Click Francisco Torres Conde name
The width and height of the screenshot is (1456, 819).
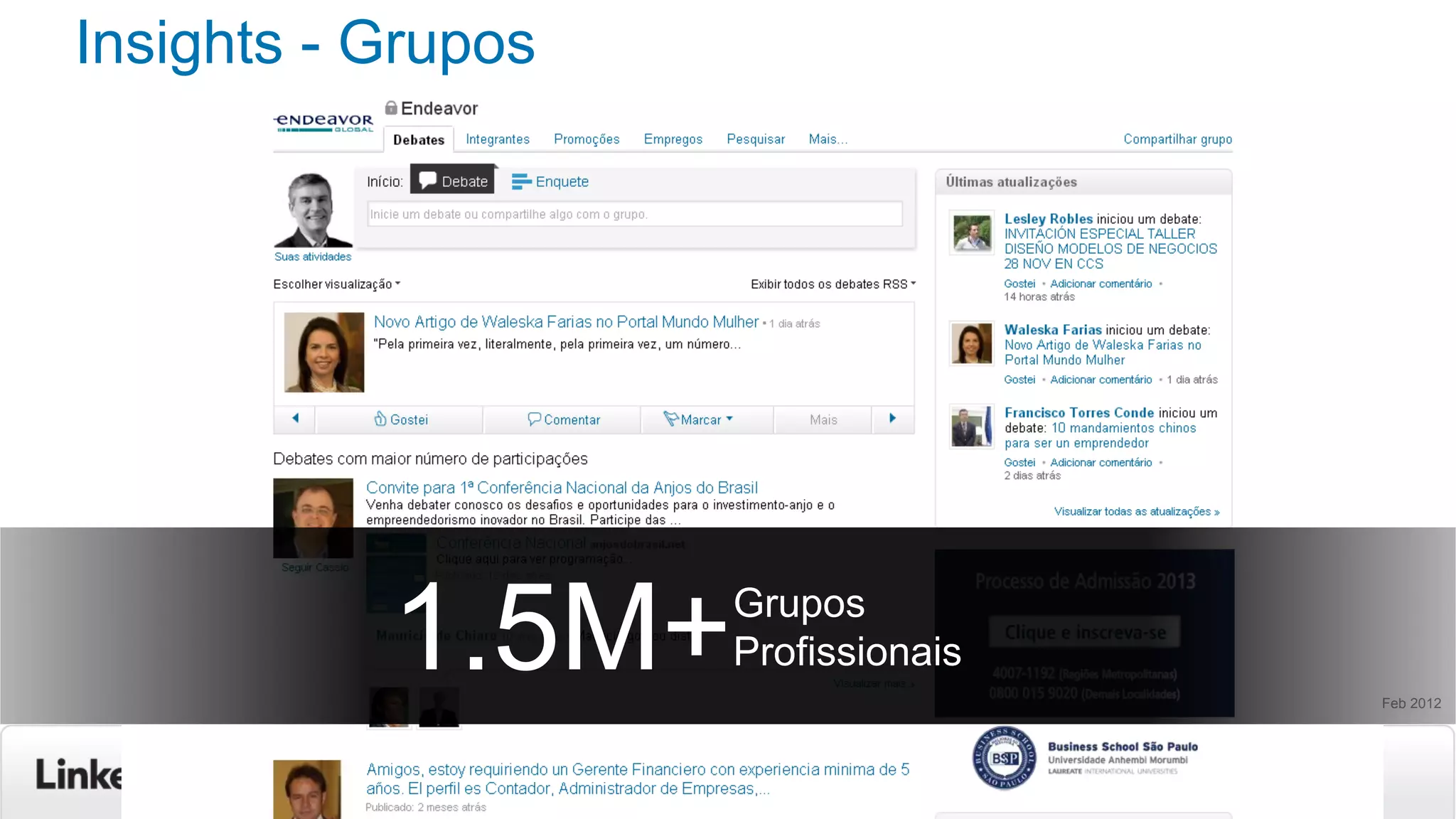[1079, 413]
